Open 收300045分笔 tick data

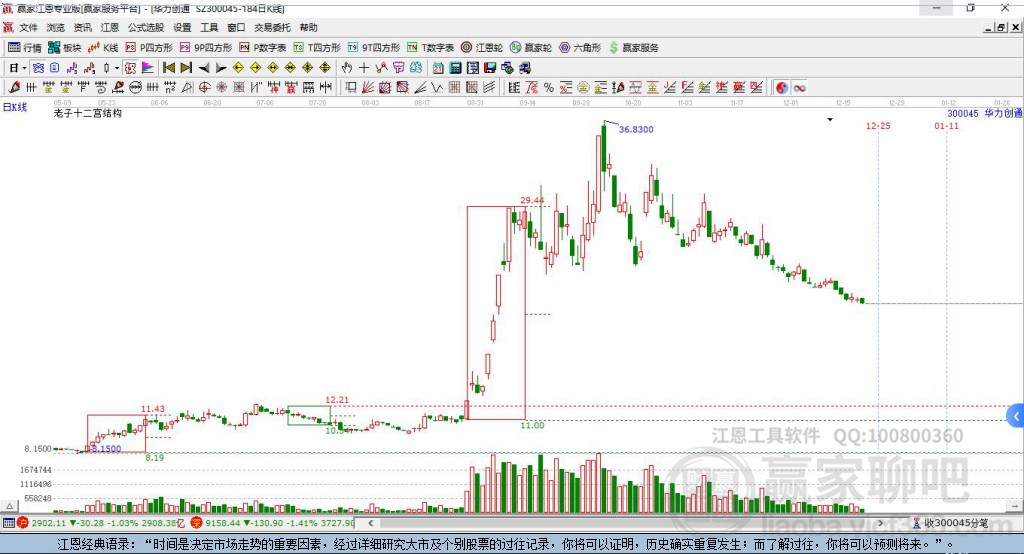point(950,523)
